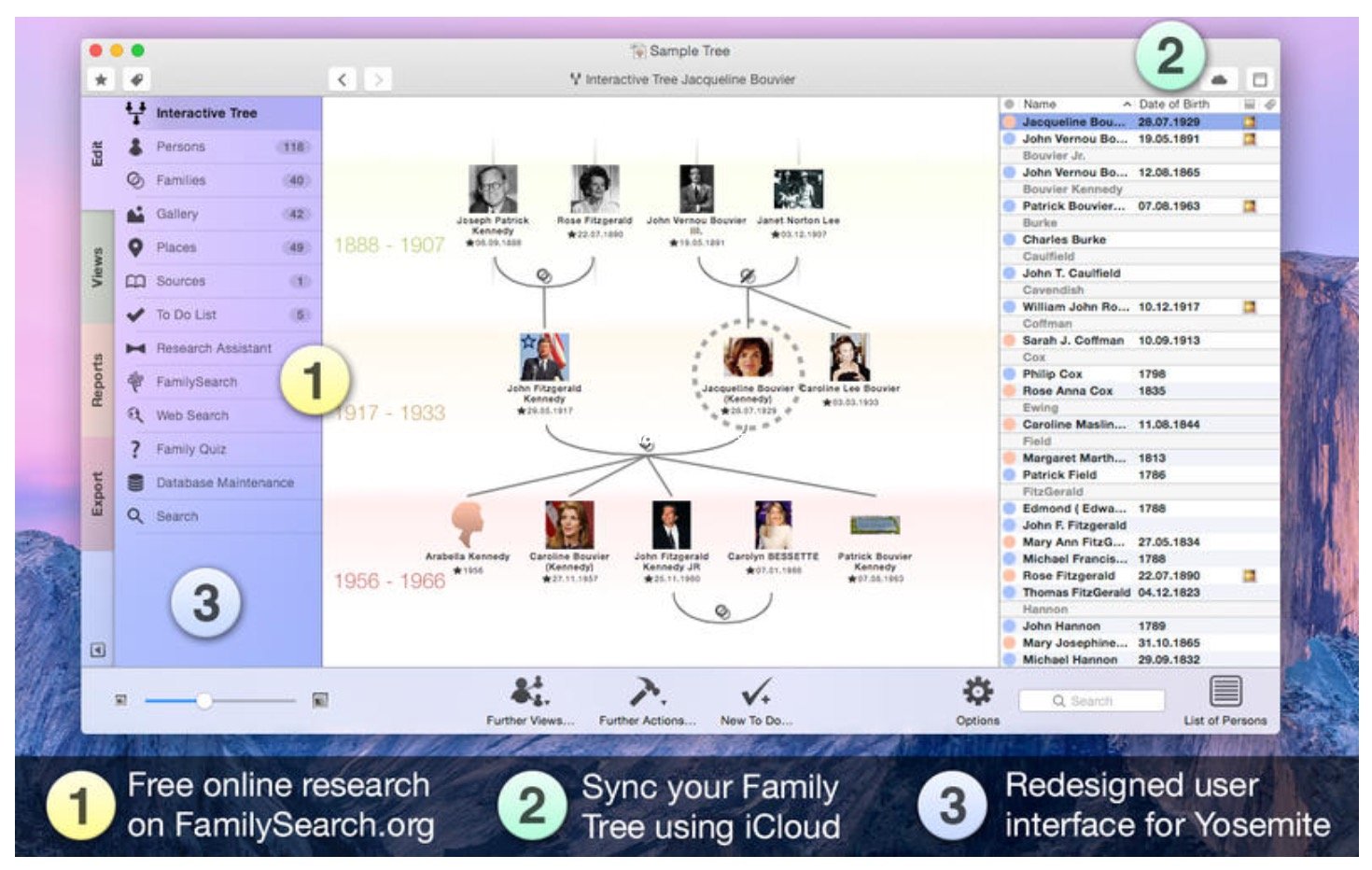Screen dimensions: 1372x870
Task: Navigate back with left chevron
Action: coord(343,79)
